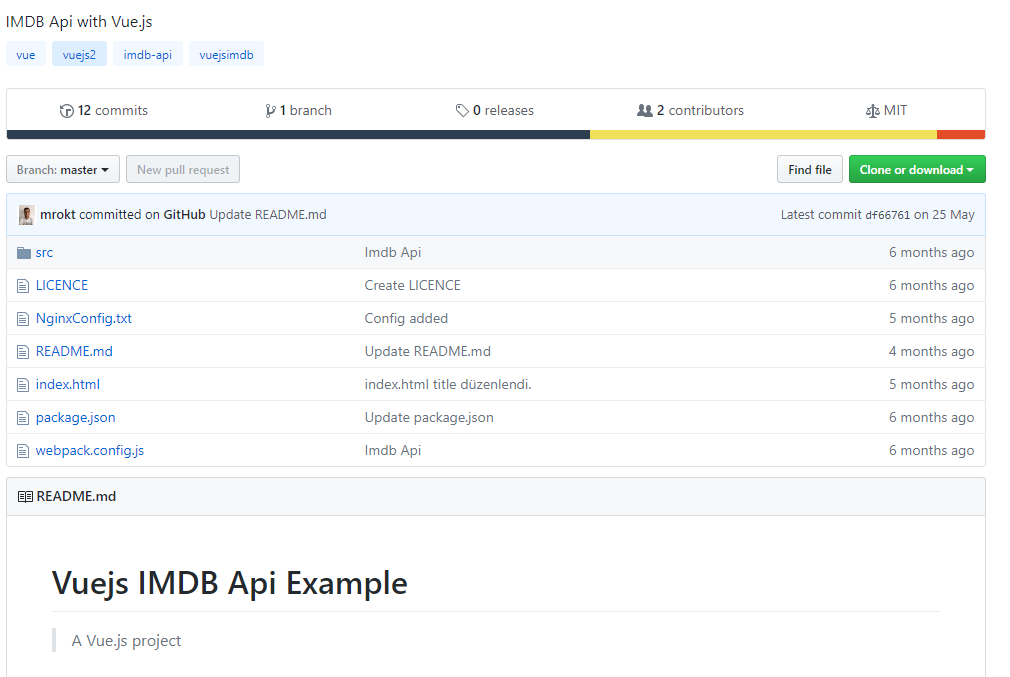Open the Branch: master dropdown
Viewport: 1010px width, 677px height.
point(62,169)
